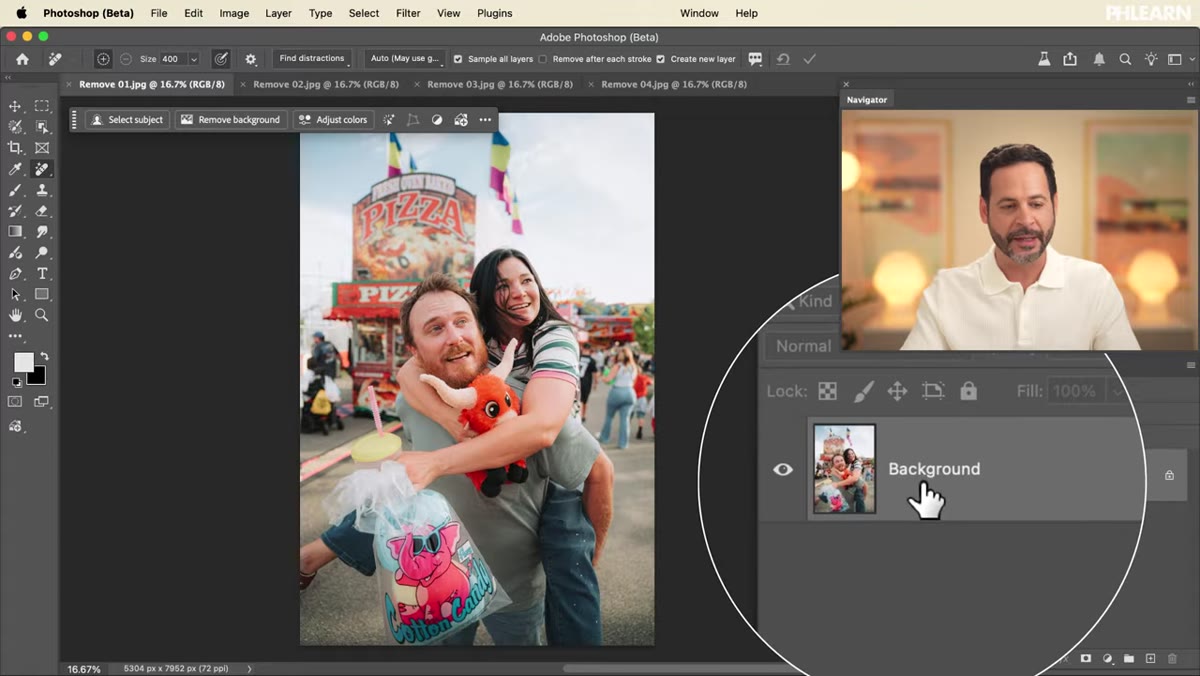Select the Zoom magnifier tool
This screenshot has height=676, width=1200.
[42, 316]
